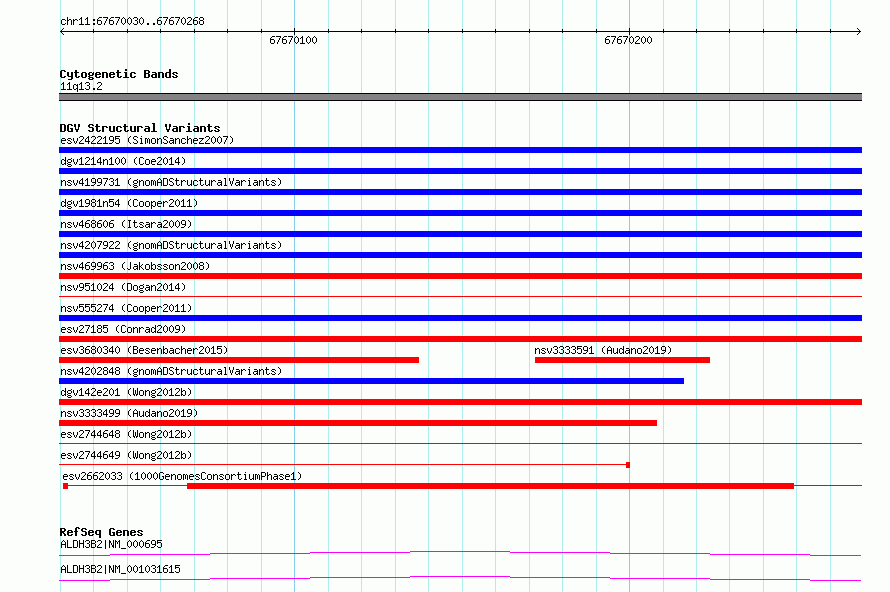Open variant nsv951024 (Dogan2014) label
Viewport: 890px width, 592px height.
(123, 287)
